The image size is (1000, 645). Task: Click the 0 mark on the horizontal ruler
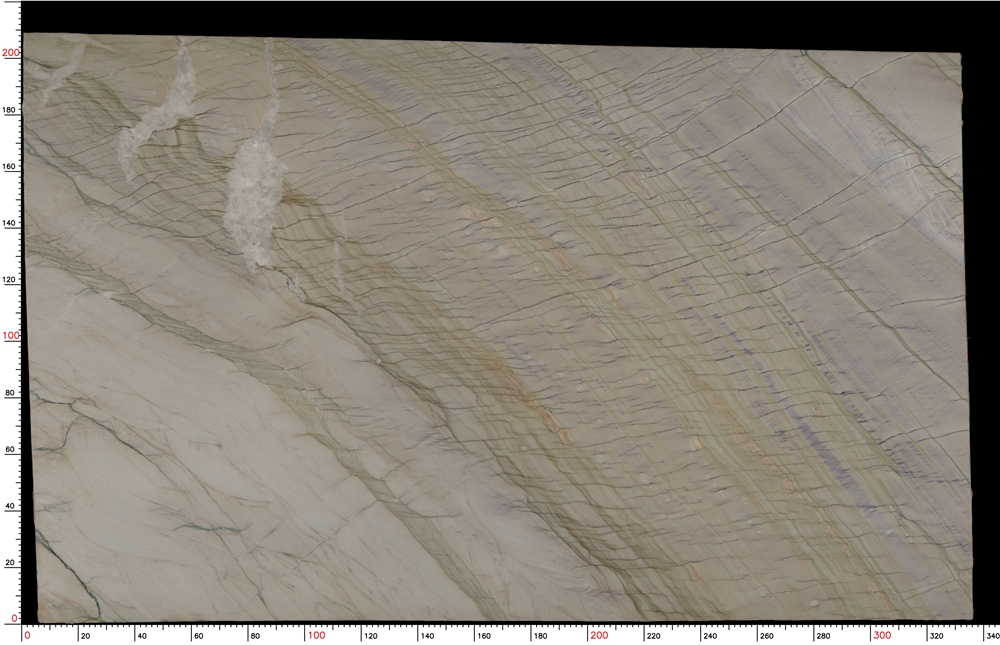coord(27,635)
